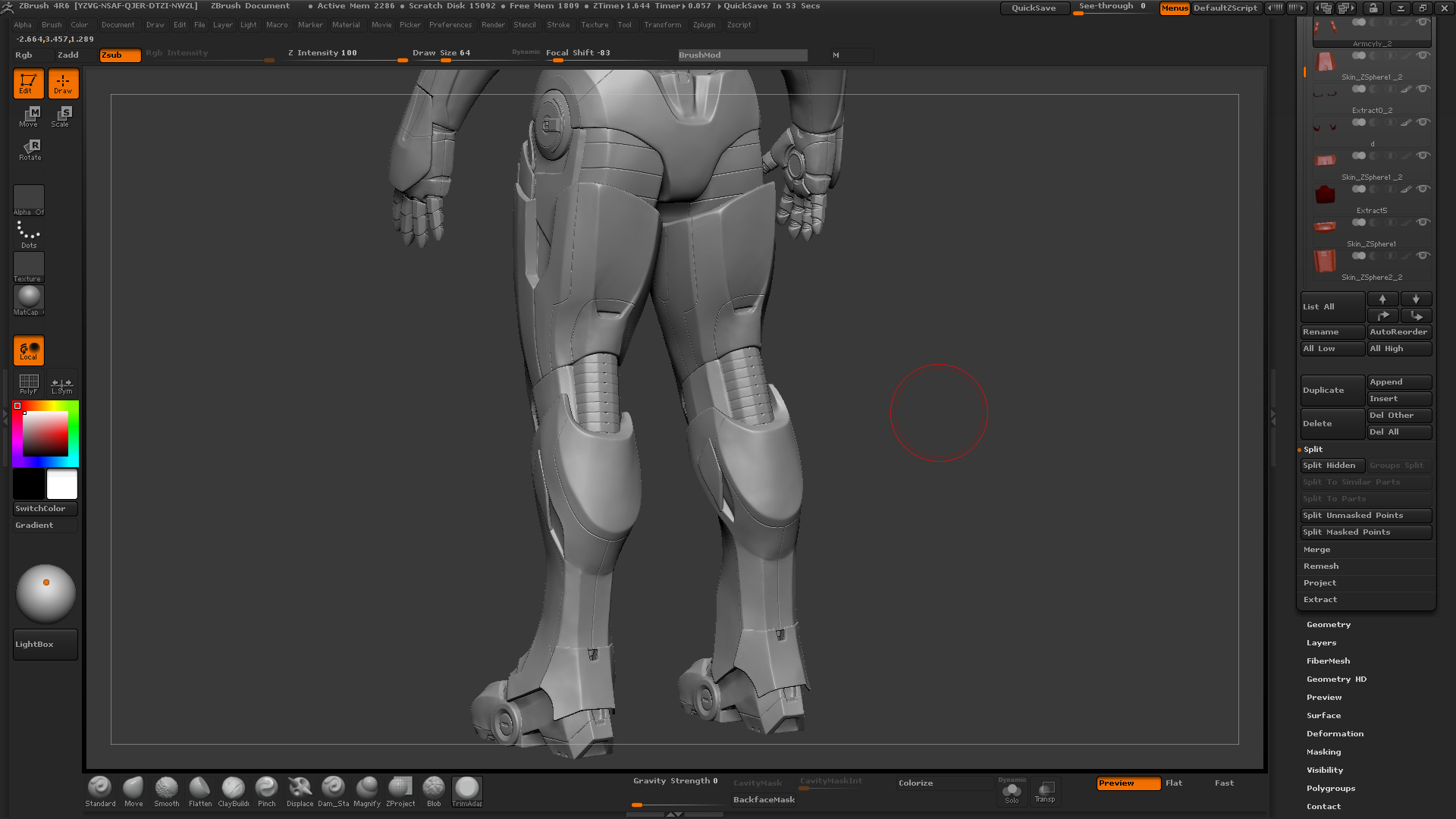Screen dimensions: 1456x819
Task: Toggle the Menus button
Action: 1175,8
